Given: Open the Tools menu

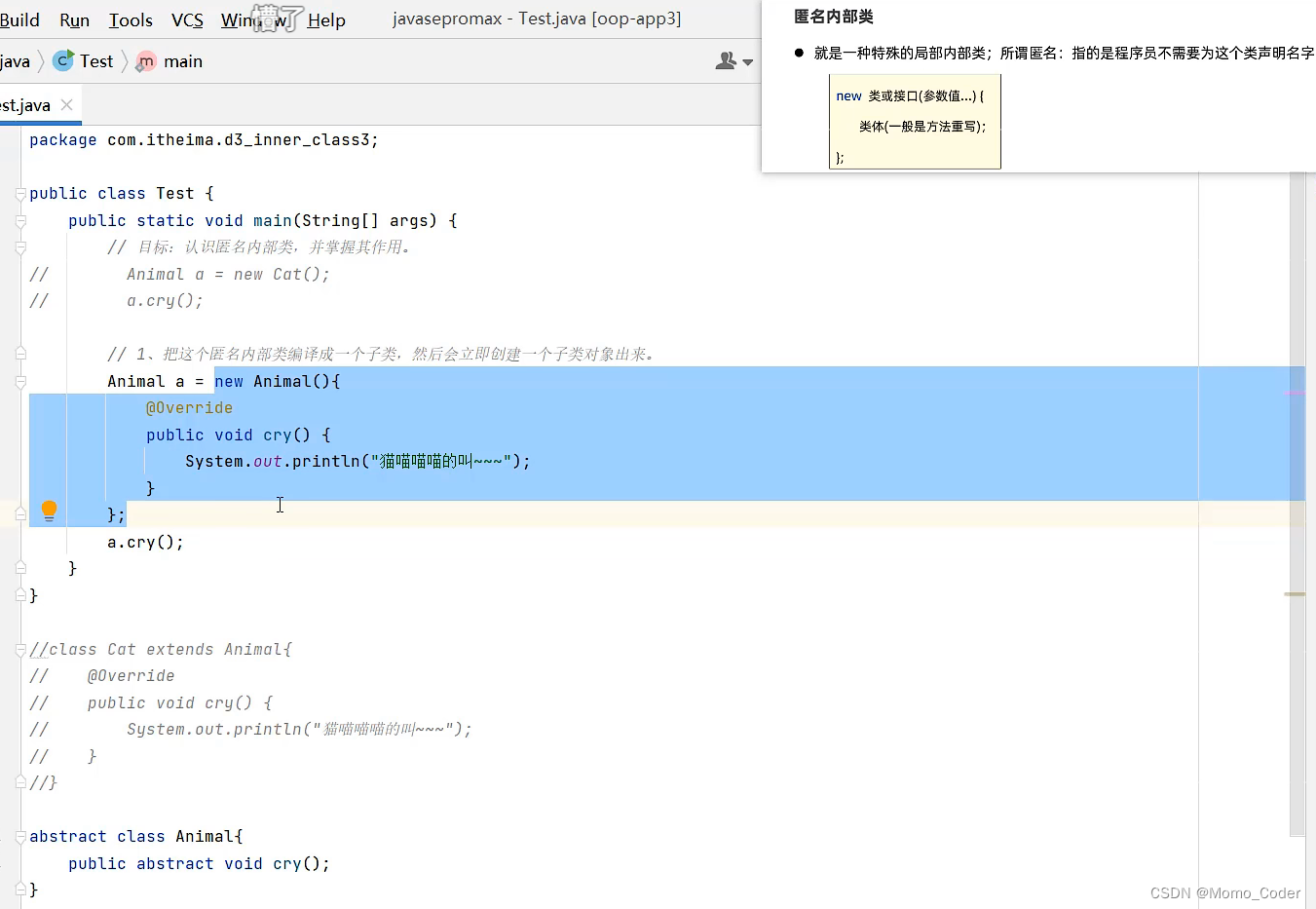Looking at the screenshot, I should pyautogui.click(x=130, y=19).
